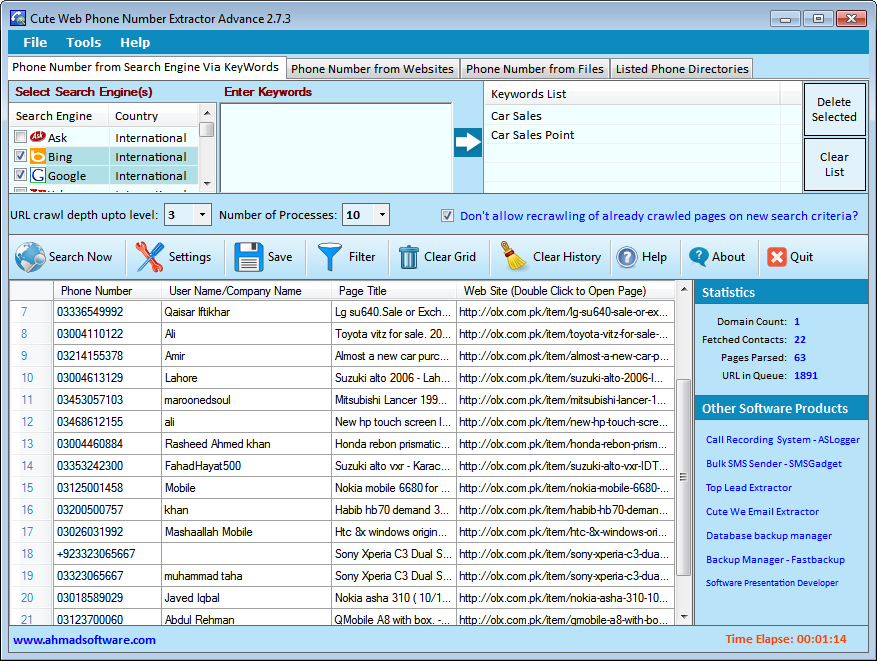The width and height of the screenshot is (877, 661).
Task: Click the Clear History broom icon
Action: coord(515,257)
